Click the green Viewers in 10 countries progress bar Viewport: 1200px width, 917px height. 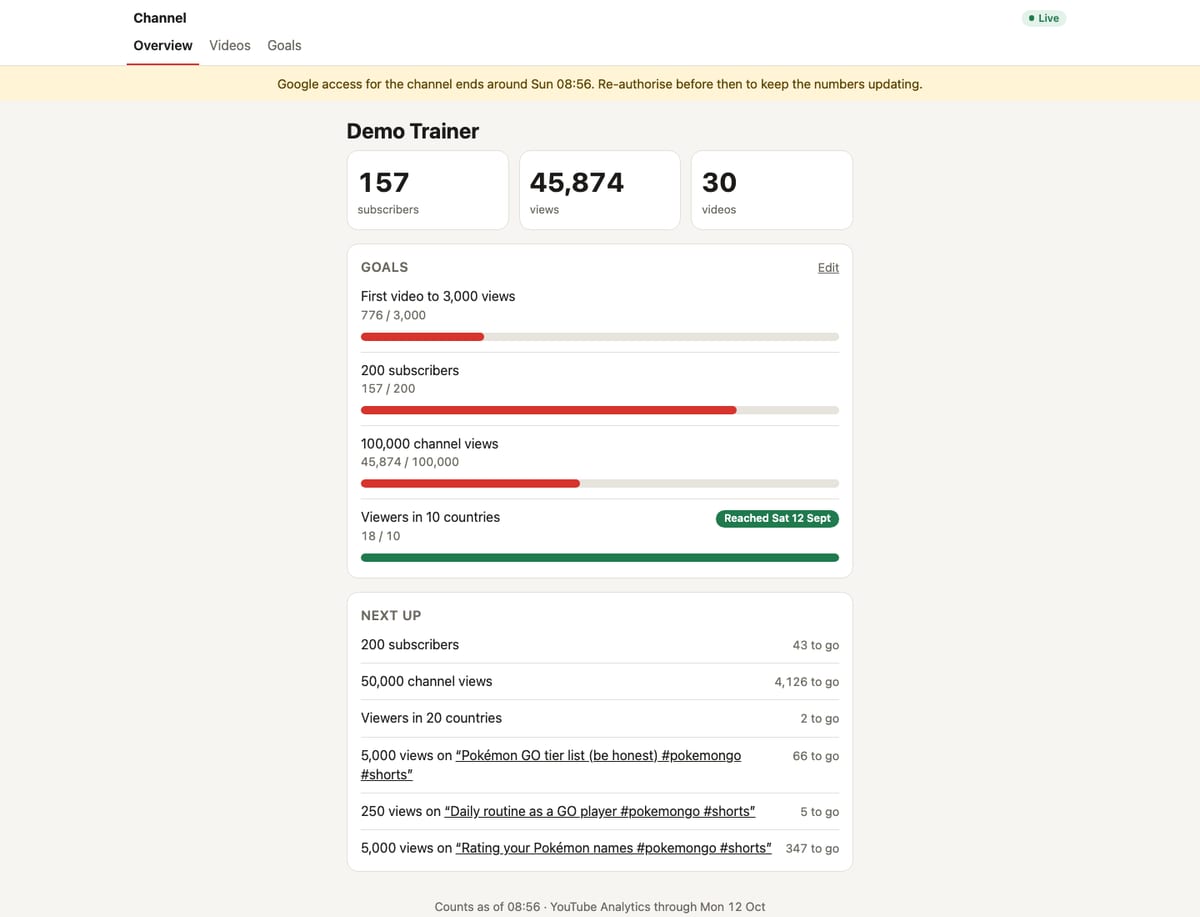(600, 558)
